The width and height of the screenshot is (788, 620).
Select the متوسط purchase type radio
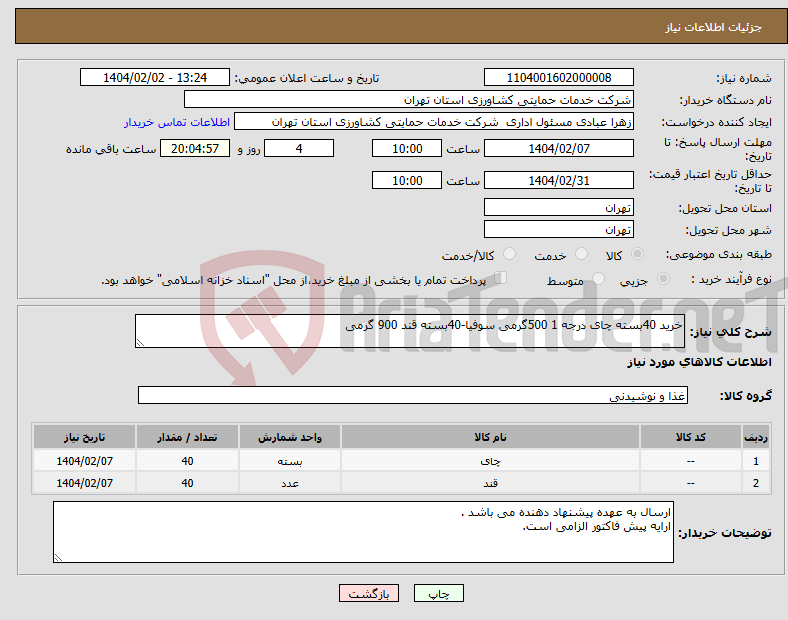click(x=598, y=279)
